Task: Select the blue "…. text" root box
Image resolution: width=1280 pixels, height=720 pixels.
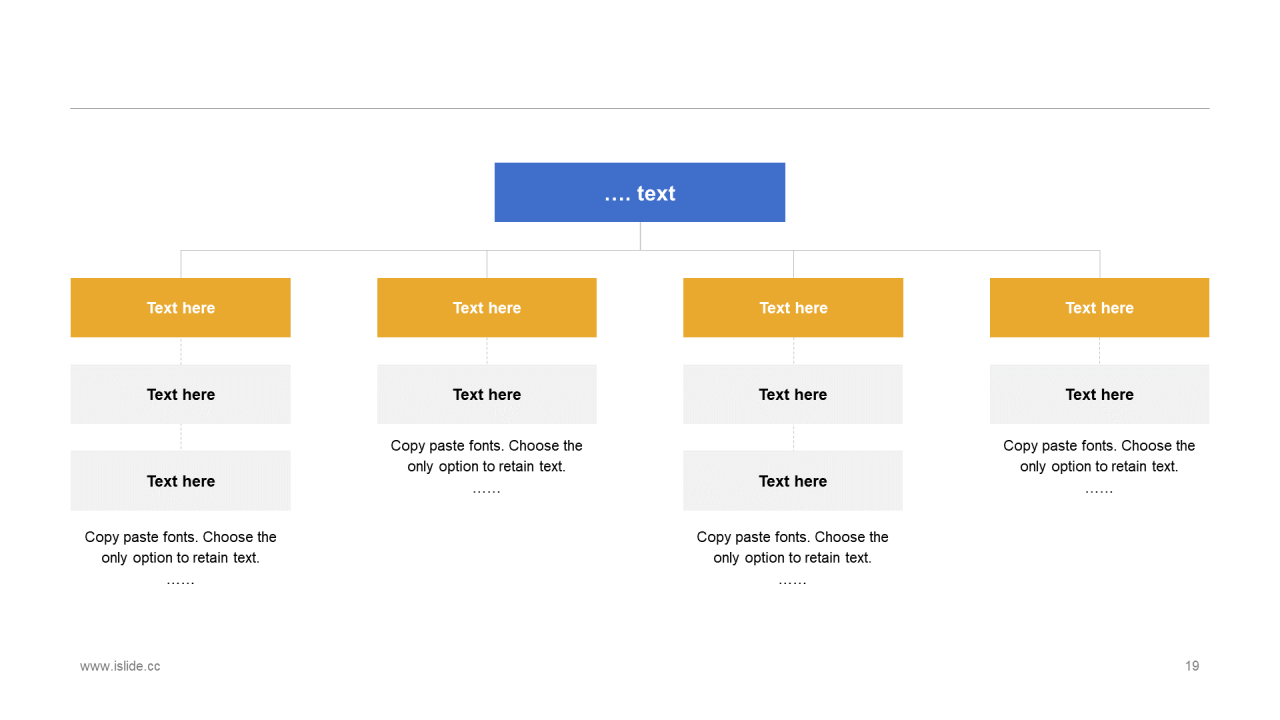Action: point(640,192)
